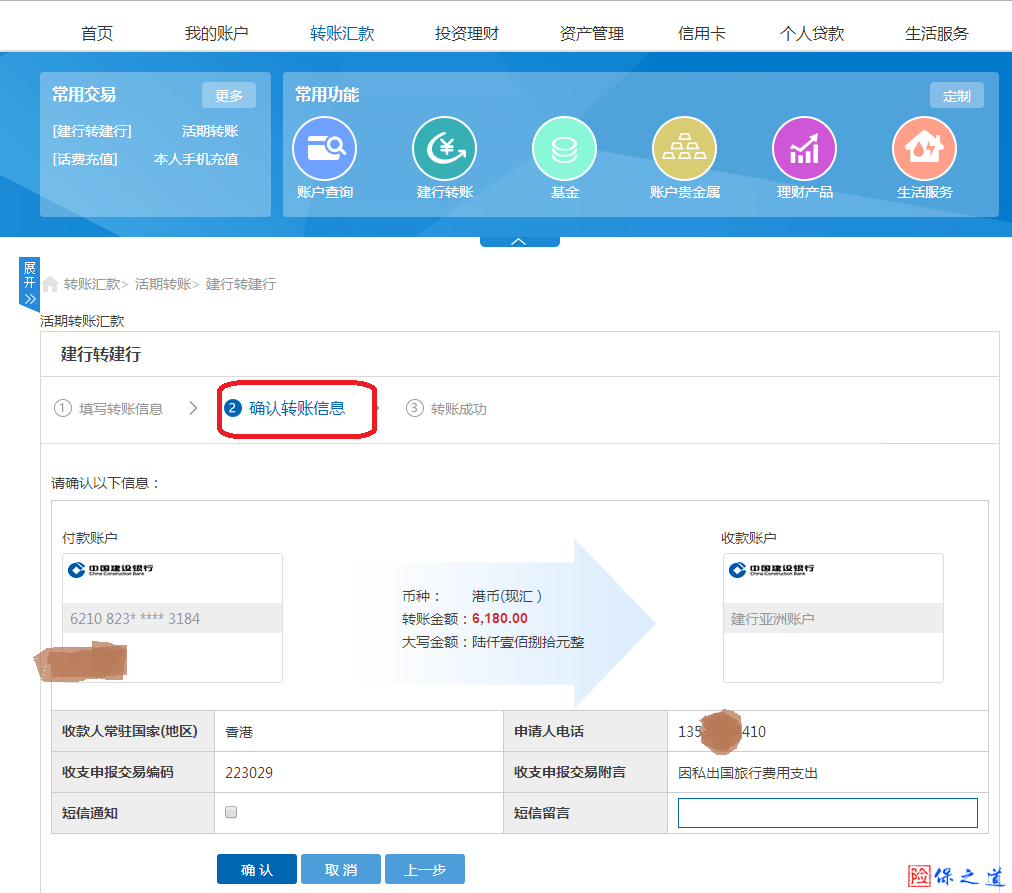Select the [建行转建行] quick link
This screenshot has height=893, width=1012.
pos(92,131)
